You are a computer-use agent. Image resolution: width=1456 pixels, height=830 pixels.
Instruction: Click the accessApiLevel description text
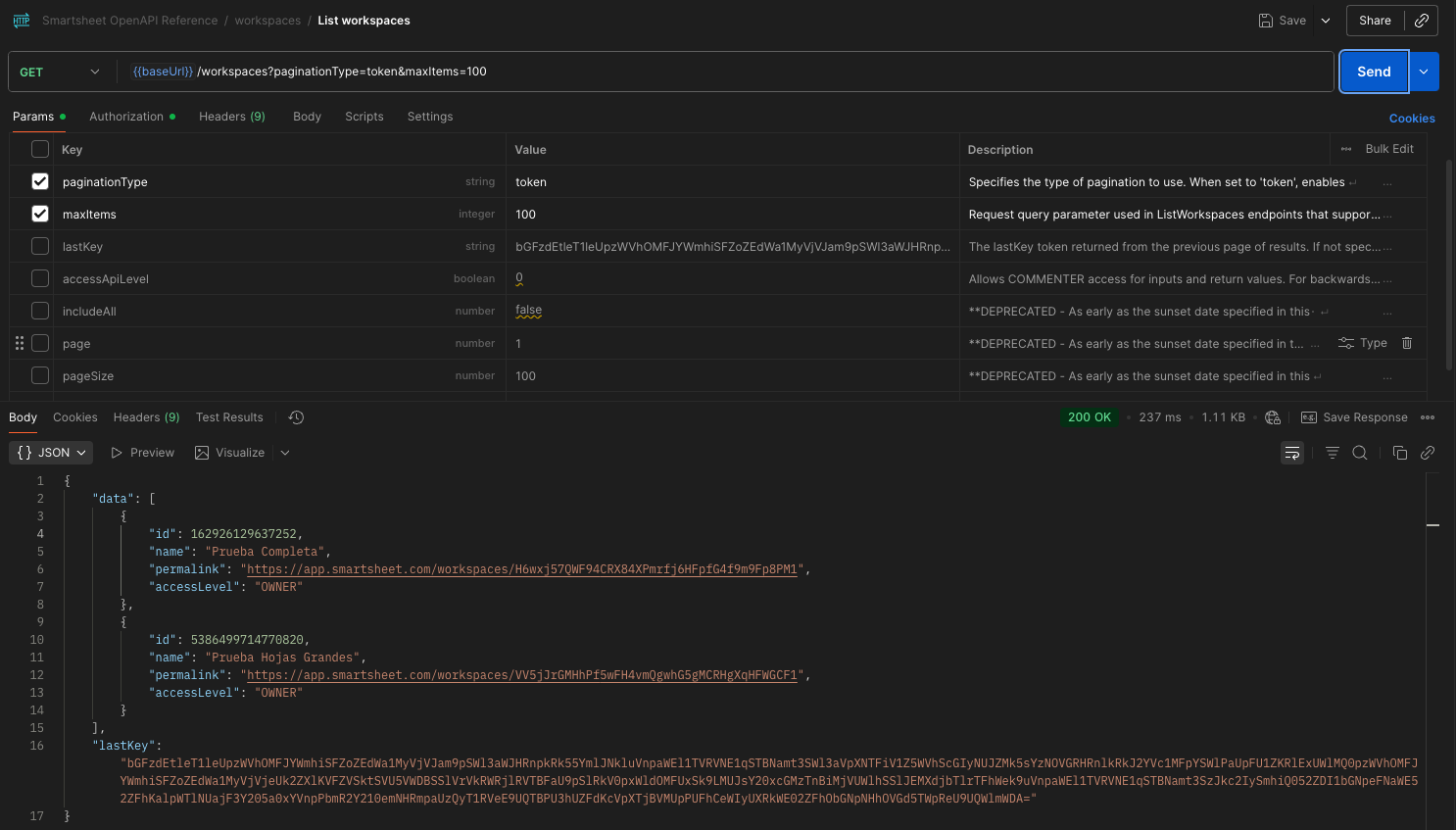click(1174, 279)
